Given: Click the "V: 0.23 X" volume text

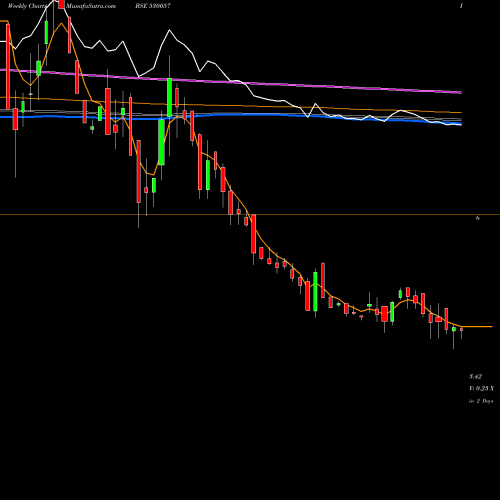Looking at the screenshot, I should [482, 389].
